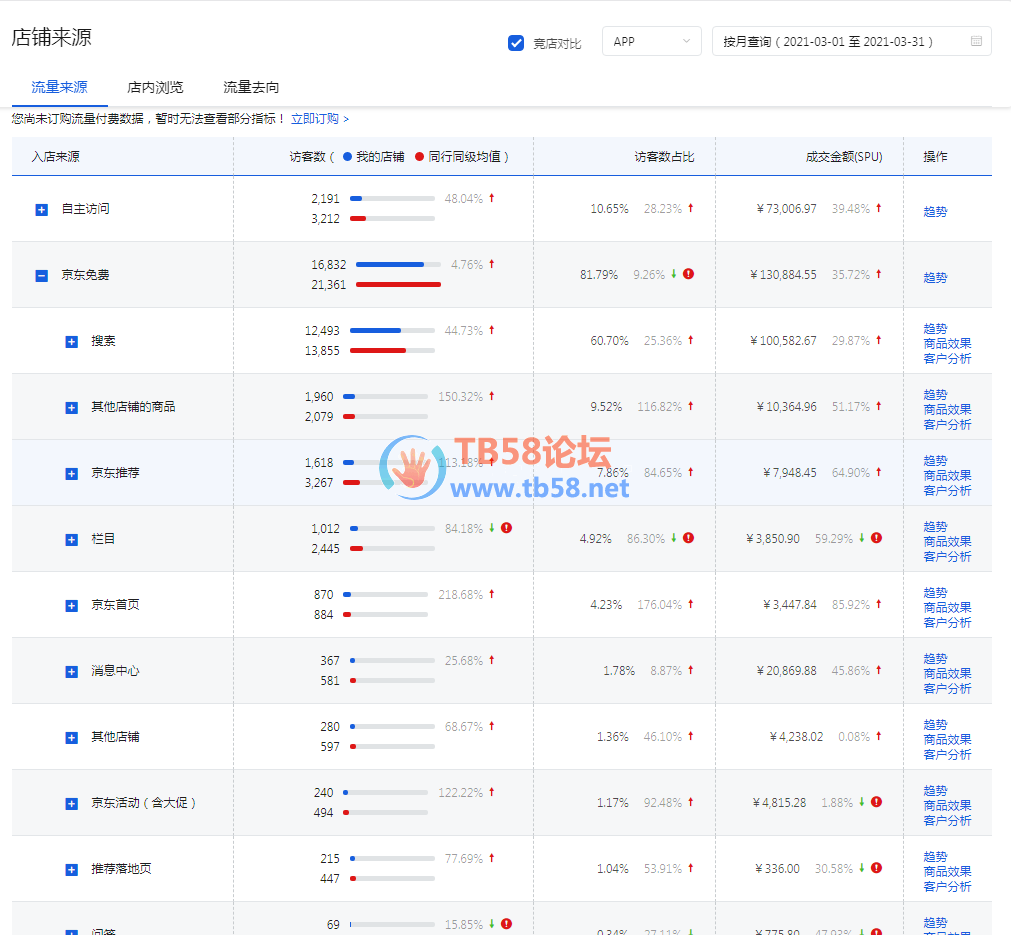Click warning icon beside 推荐落地页 30.58%
This screenshot has width=1011, height=935.
[x=876, y=868]
